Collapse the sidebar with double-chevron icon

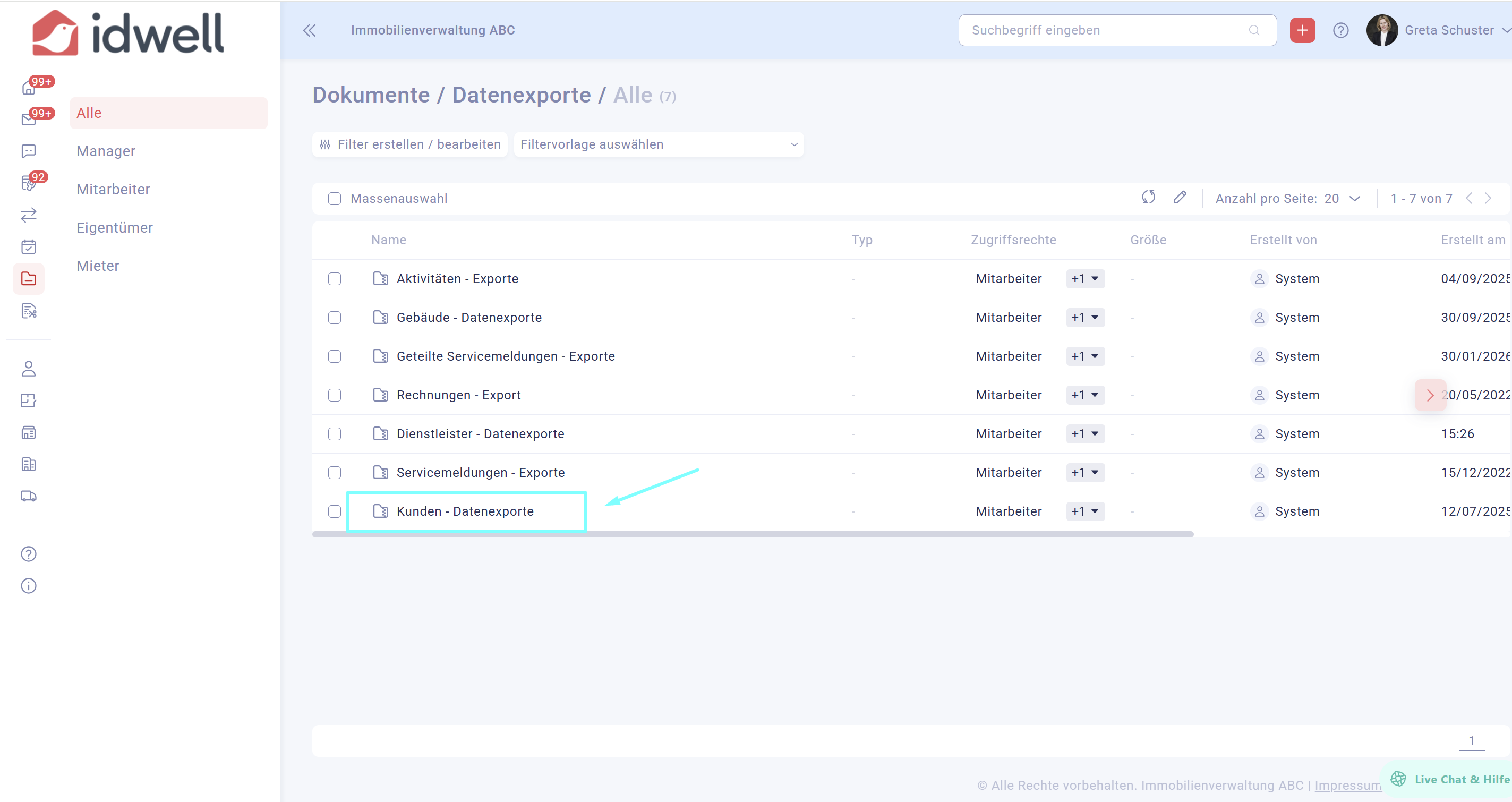click(309, 30)
